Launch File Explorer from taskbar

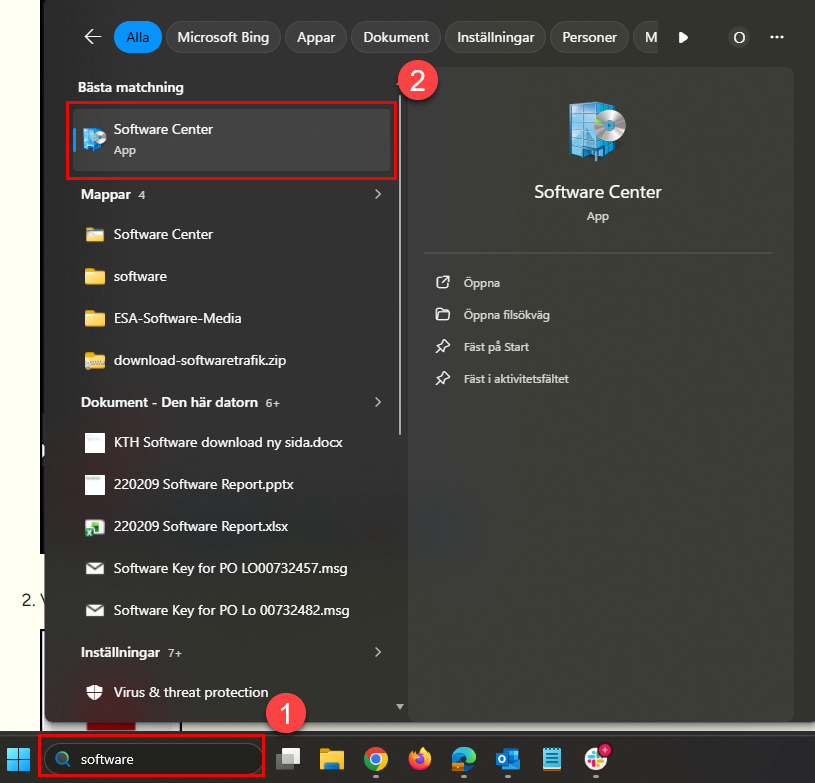pos(332,759)
